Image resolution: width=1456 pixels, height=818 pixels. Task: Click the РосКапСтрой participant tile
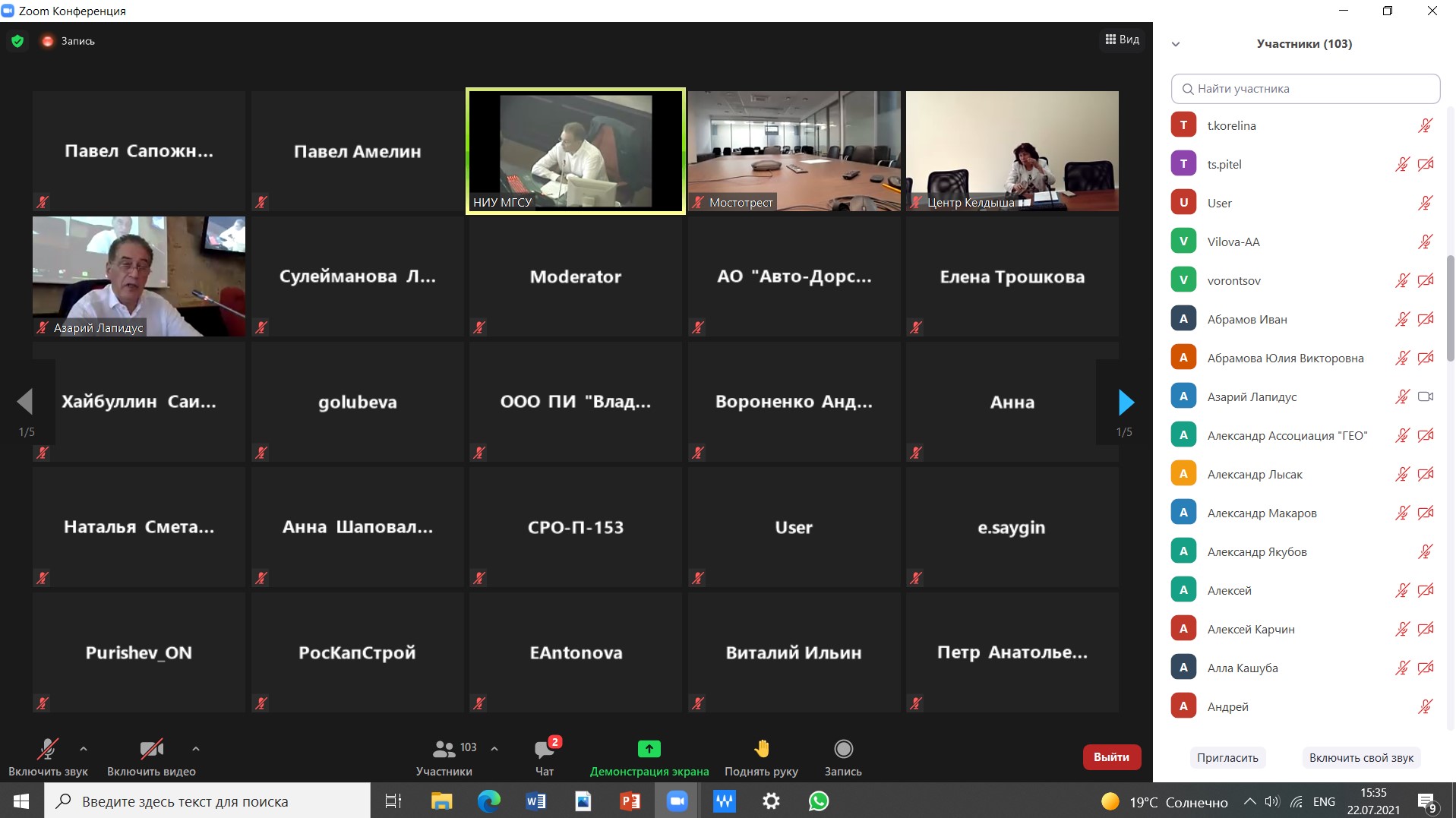click(x=357, y=652)
